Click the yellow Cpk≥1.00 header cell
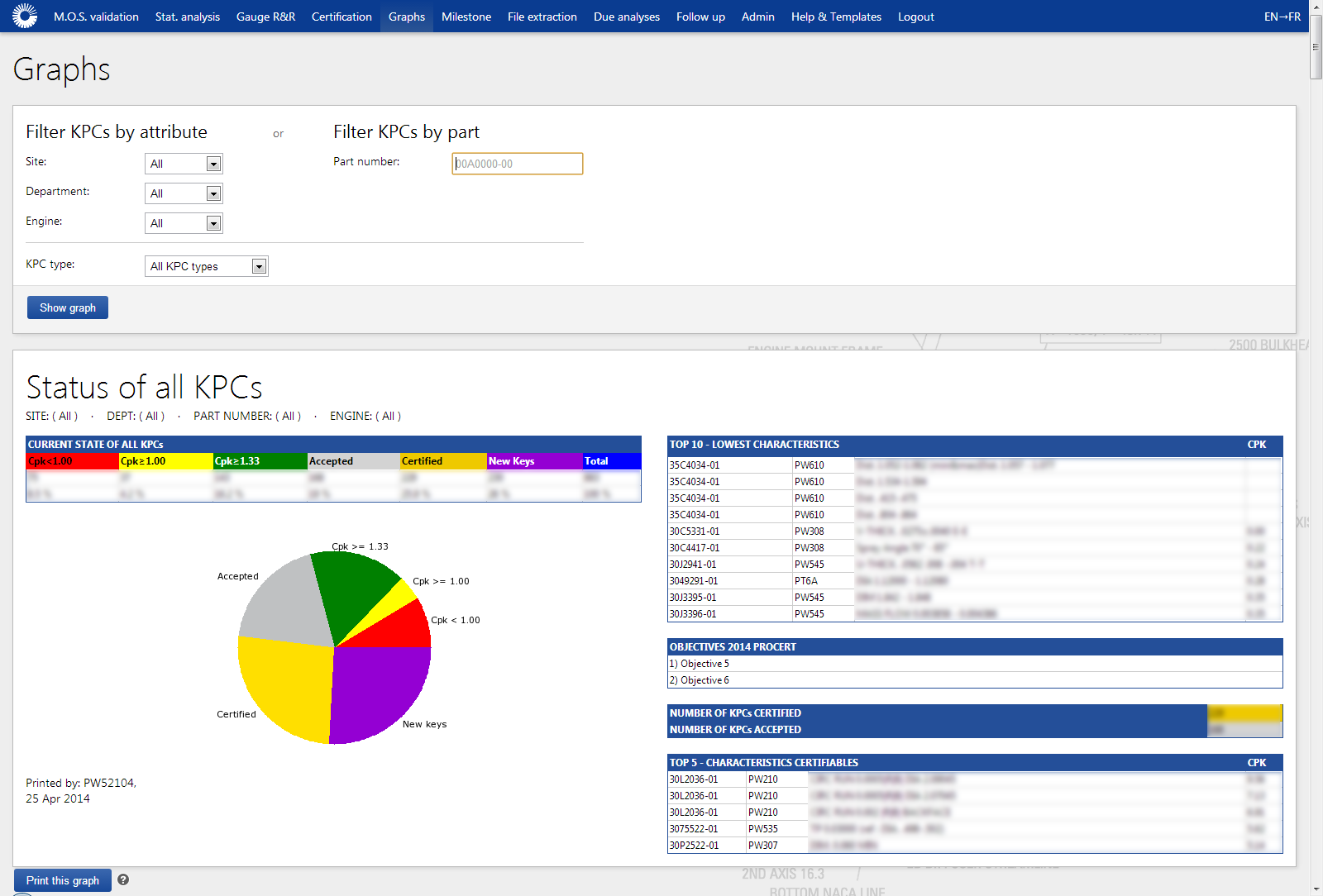This screenshot has height=896, width=1323. tap(166, 461)
